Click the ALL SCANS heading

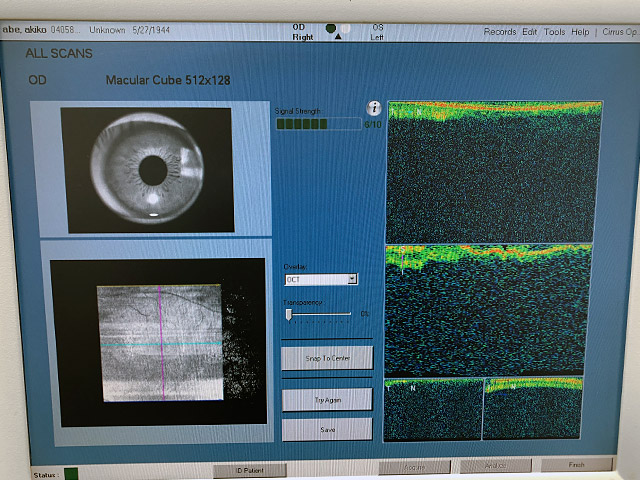coord(59,53)
